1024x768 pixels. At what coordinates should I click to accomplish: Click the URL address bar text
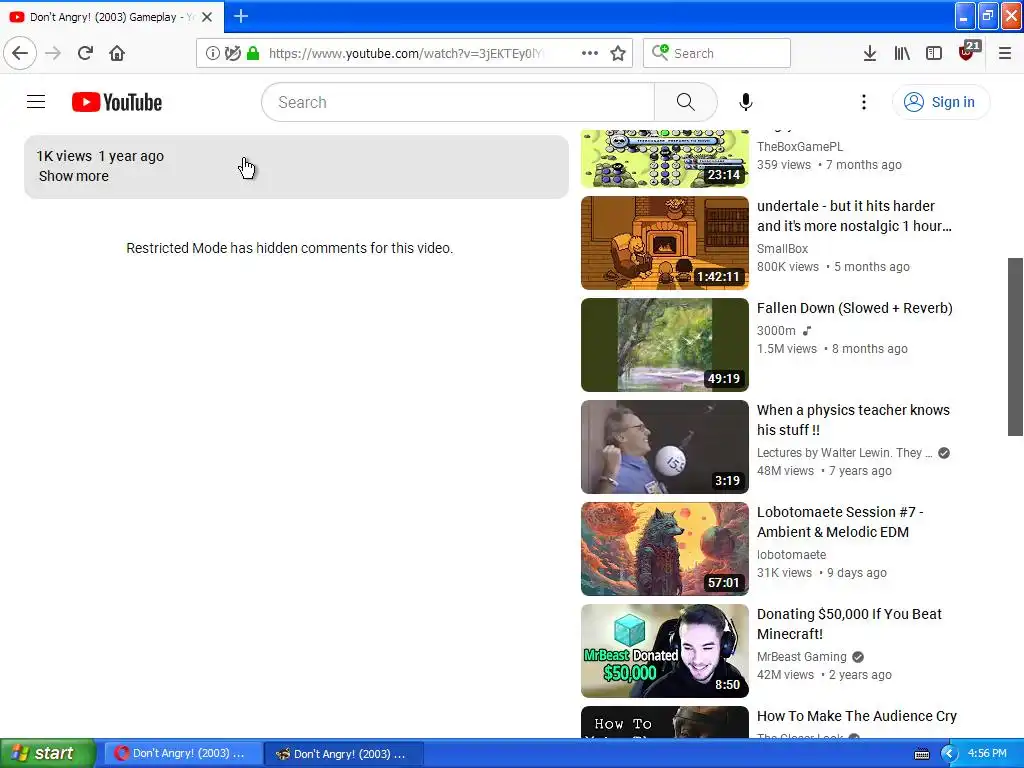[x=406, y=53]
